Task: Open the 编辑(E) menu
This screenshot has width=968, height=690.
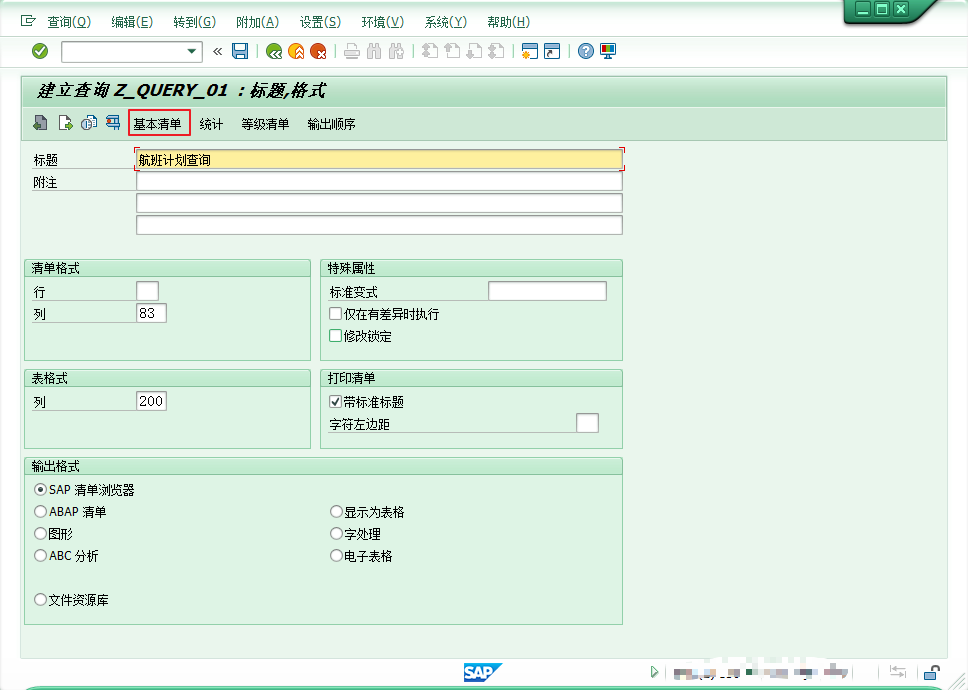Action: pos(132,22)
